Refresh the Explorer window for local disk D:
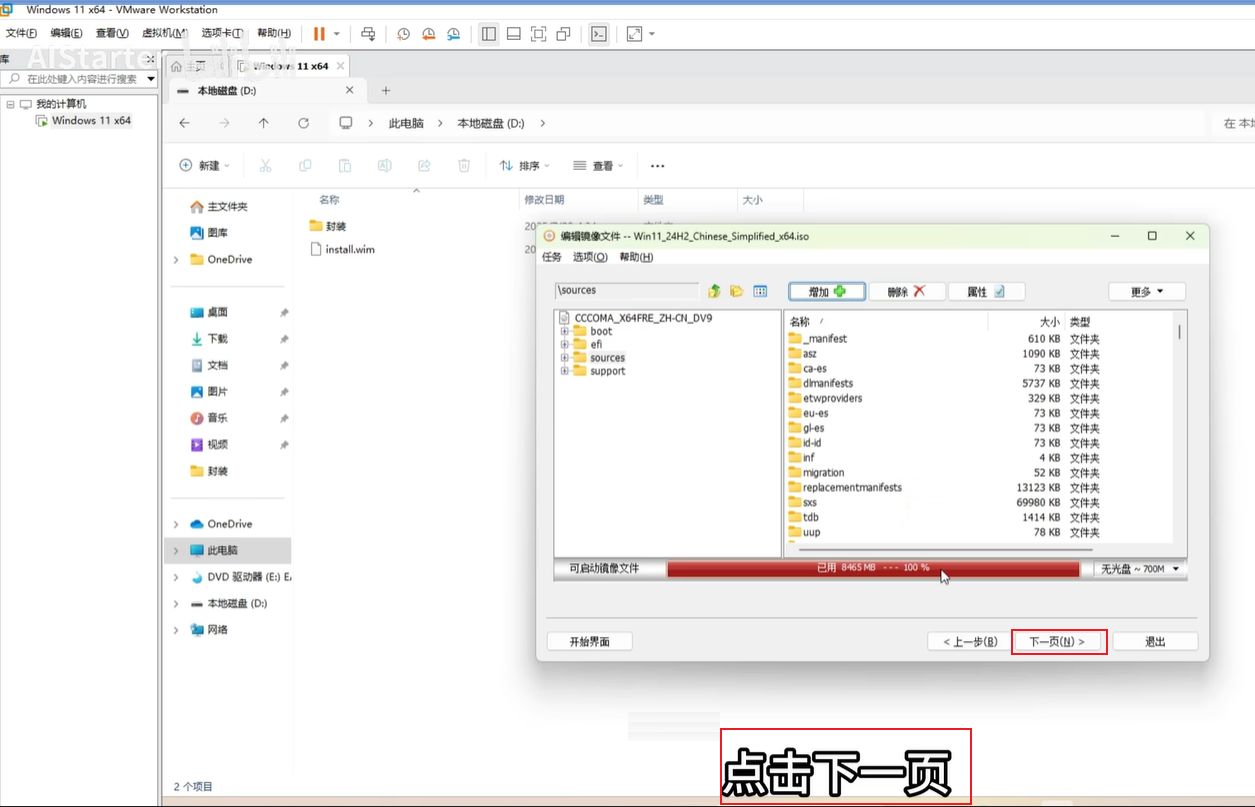This screenshot has height=807, width=1255. click(x=303, y=123)
